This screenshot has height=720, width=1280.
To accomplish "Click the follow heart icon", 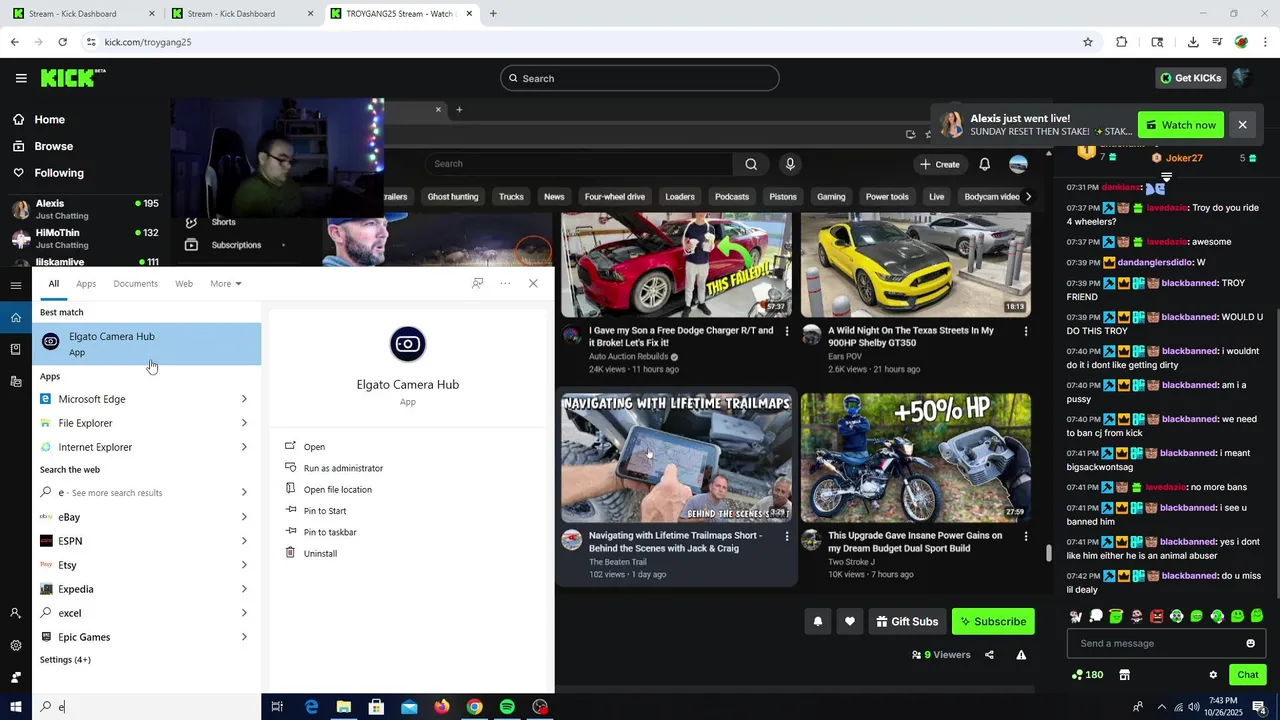I will (850, 621).
